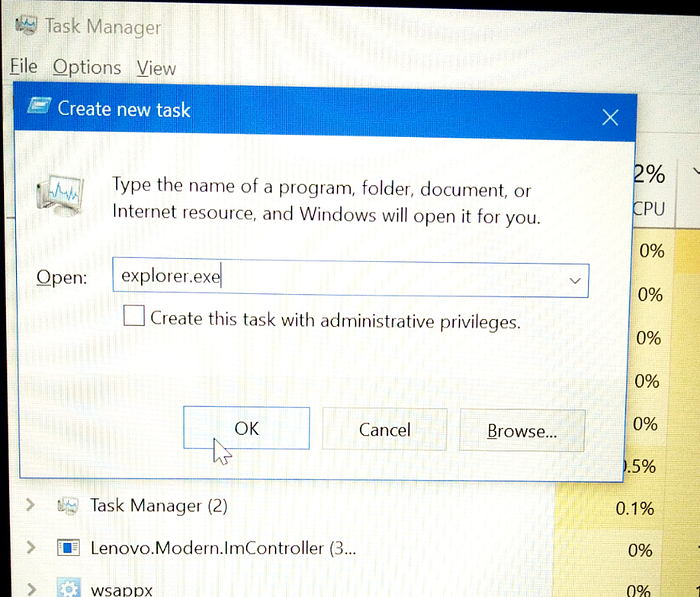Click the Task Manager process icon in list

(x=68, y=506)
